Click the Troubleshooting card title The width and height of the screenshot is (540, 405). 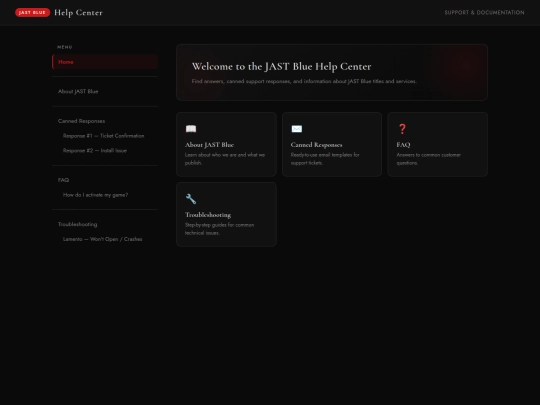[x=208, y=215]
